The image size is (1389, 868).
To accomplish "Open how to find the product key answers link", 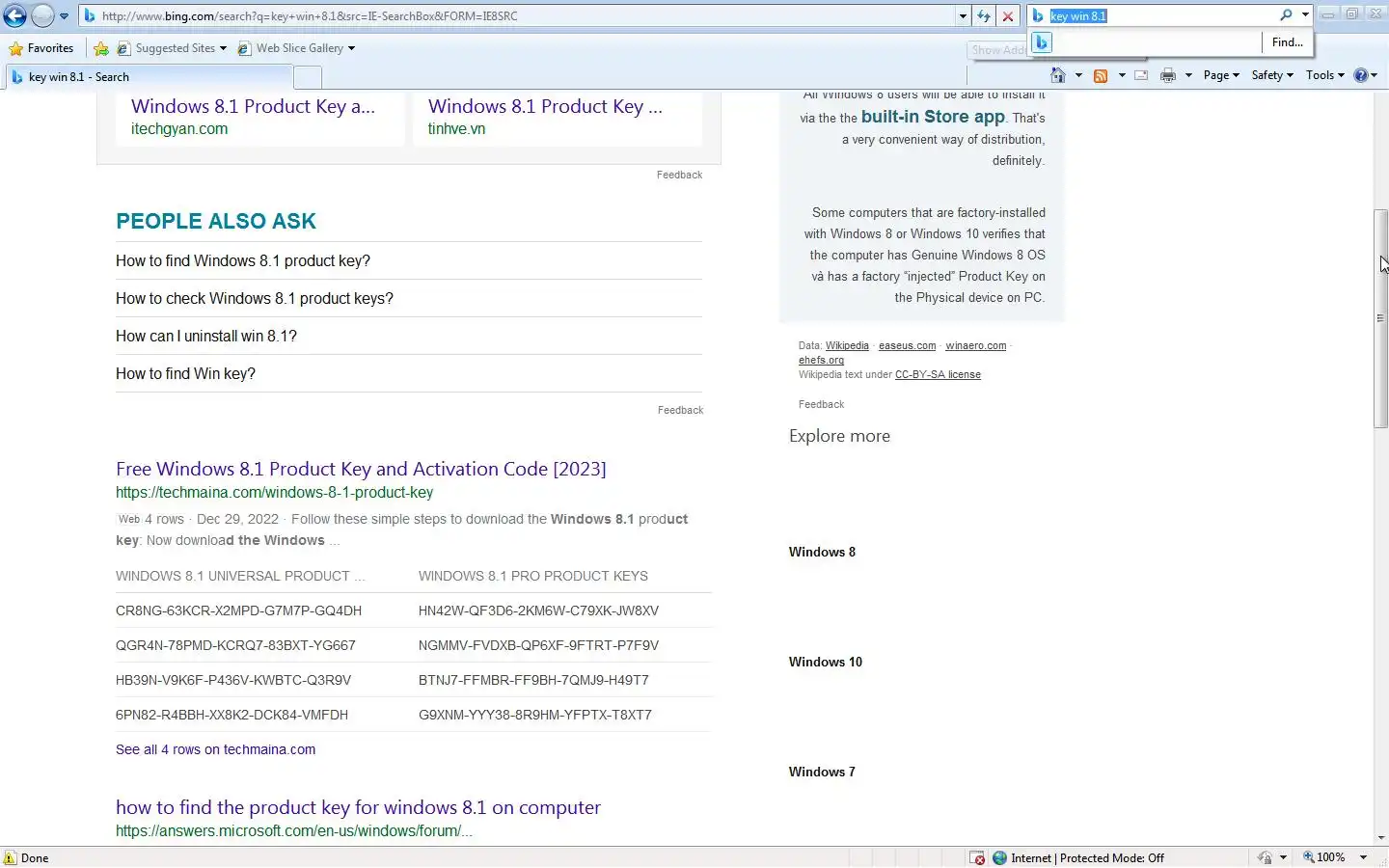I will [x=358, y=807].
